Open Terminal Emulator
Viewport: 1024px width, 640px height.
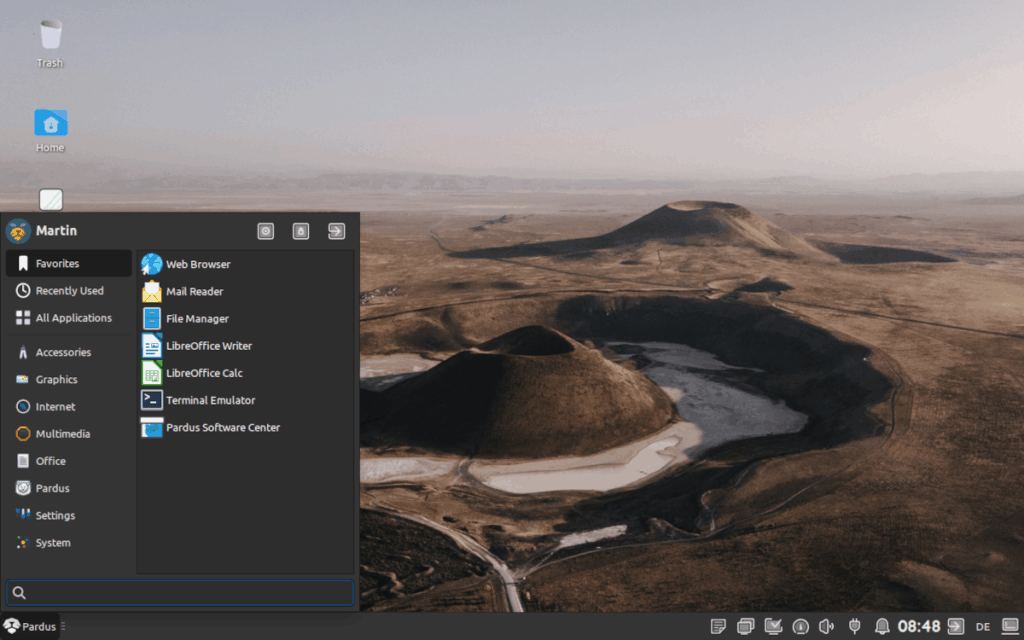coord(198,400)
